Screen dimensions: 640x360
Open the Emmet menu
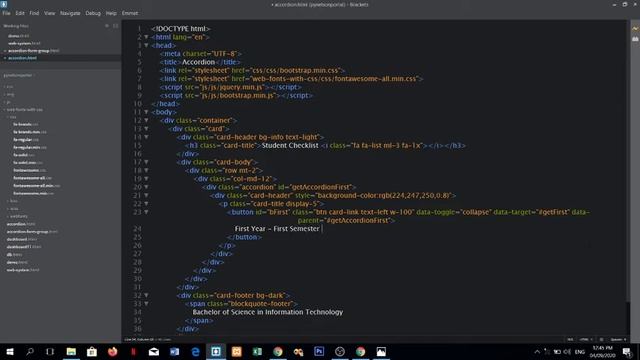(130, 13)
